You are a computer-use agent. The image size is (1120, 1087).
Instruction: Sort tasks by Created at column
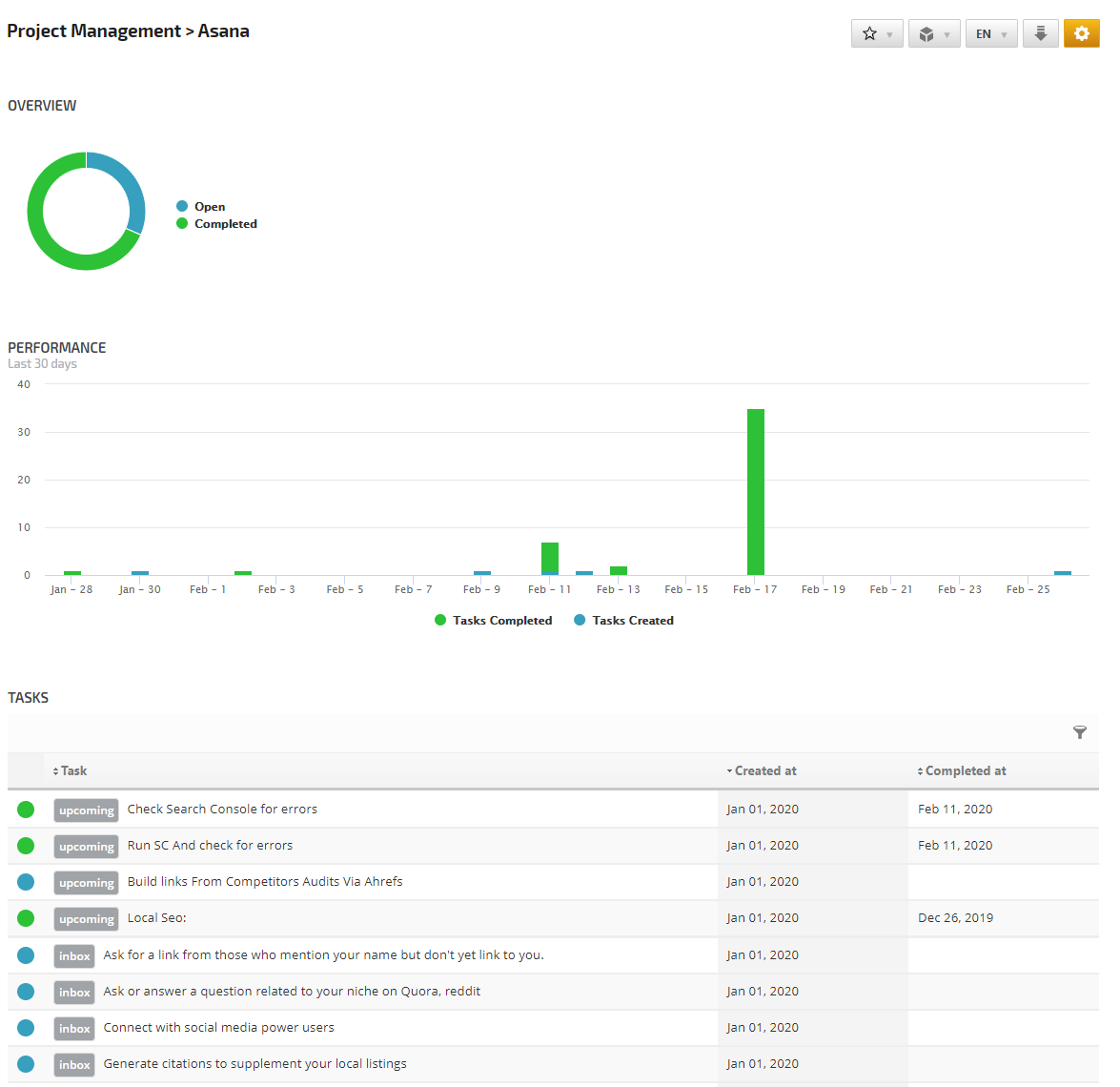pyautogui.click(x=764, y=770)
